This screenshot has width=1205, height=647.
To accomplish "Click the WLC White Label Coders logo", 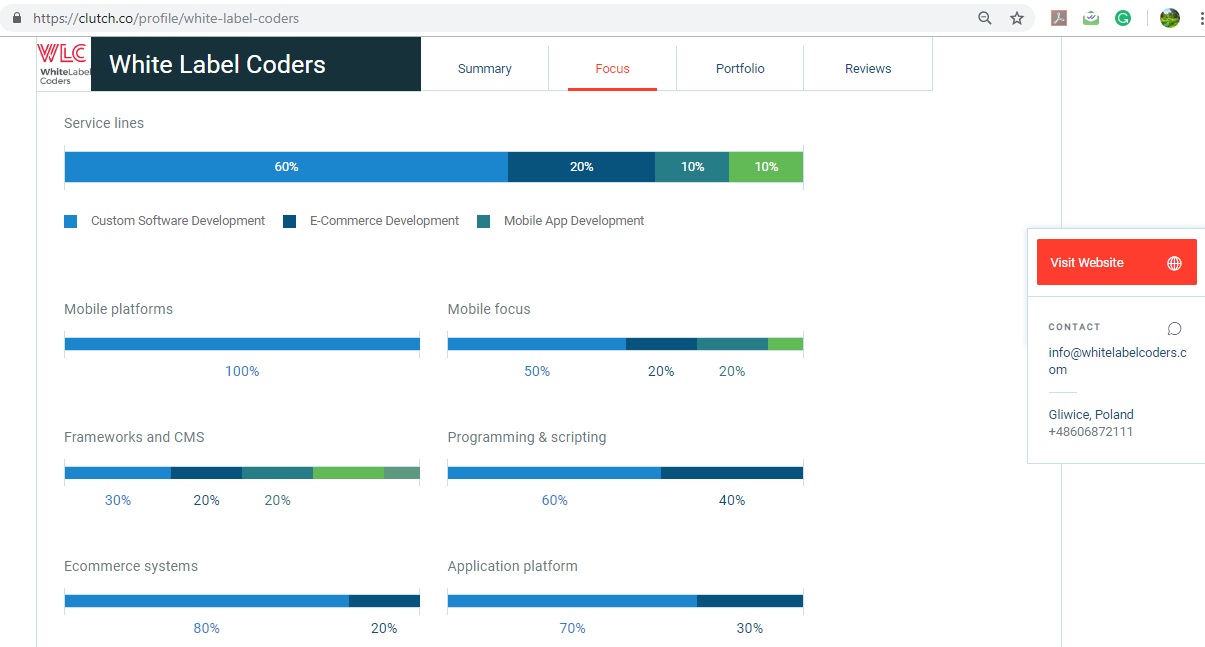I will tap(64, 64).
